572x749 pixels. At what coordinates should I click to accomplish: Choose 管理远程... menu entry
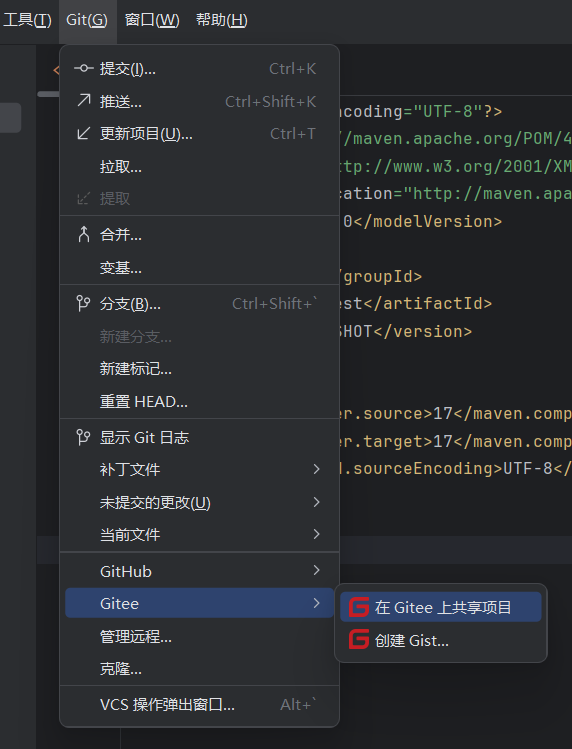coord(199,636)
